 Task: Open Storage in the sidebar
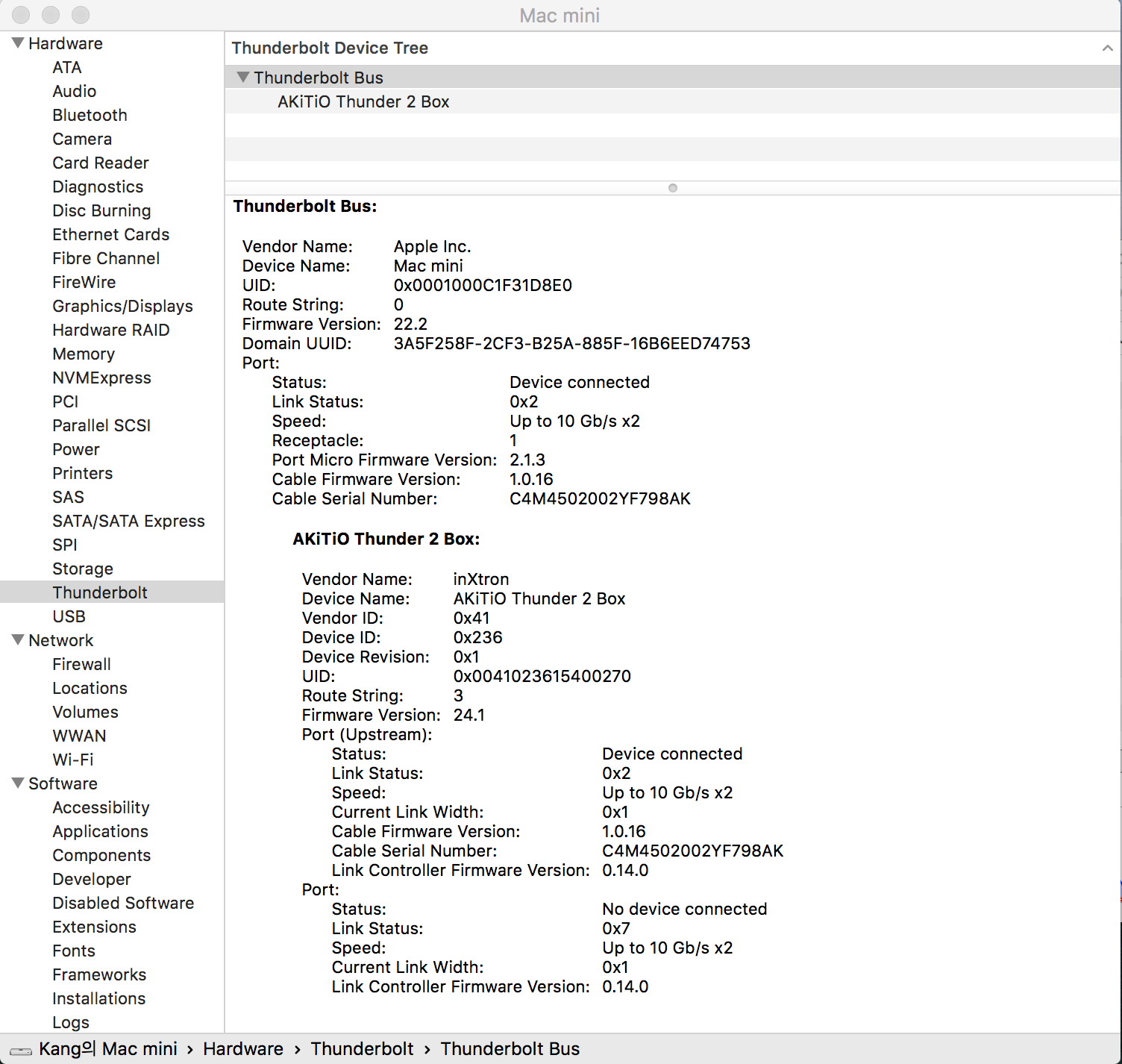pos(83,569)
